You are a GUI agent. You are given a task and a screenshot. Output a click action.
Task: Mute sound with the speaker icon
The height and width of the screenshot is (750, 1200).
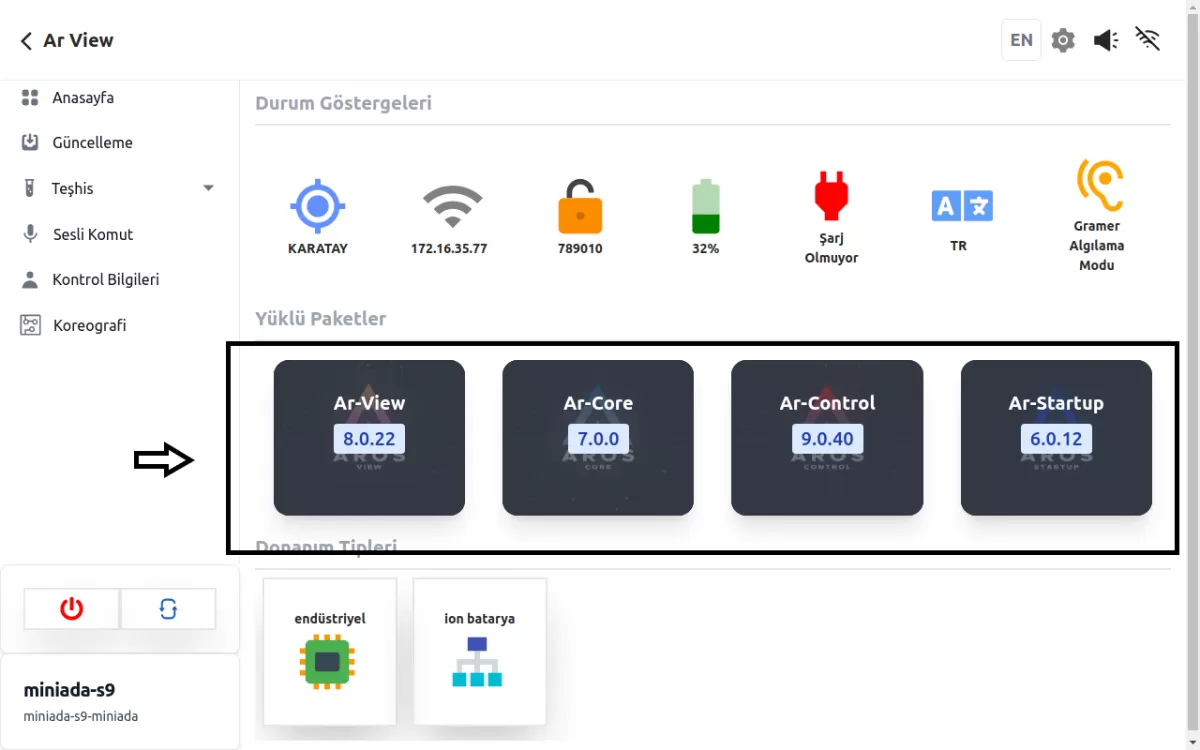[1105, 41]
